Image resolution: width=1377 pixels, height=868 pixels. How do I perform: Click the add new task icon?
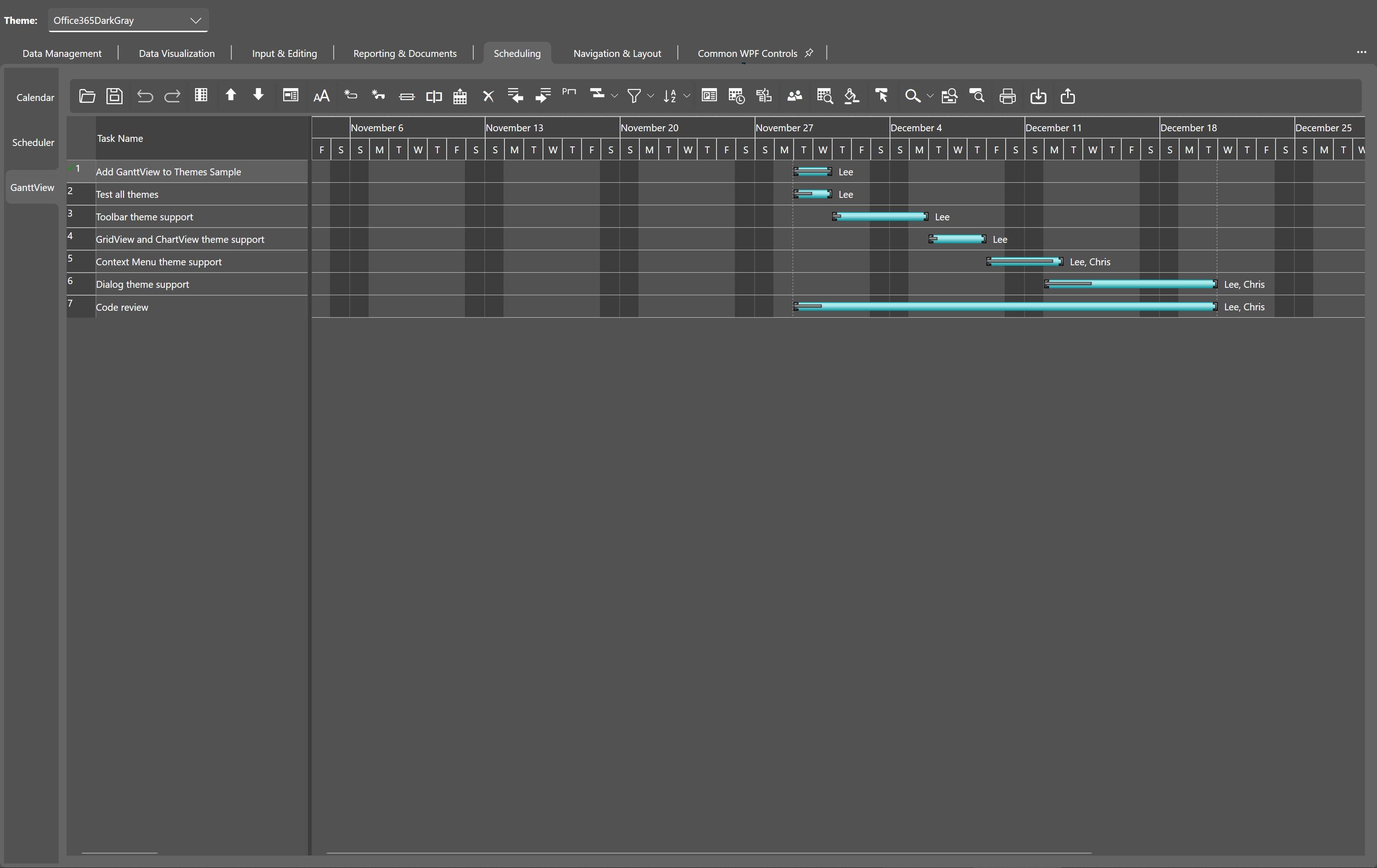(378, 95)
